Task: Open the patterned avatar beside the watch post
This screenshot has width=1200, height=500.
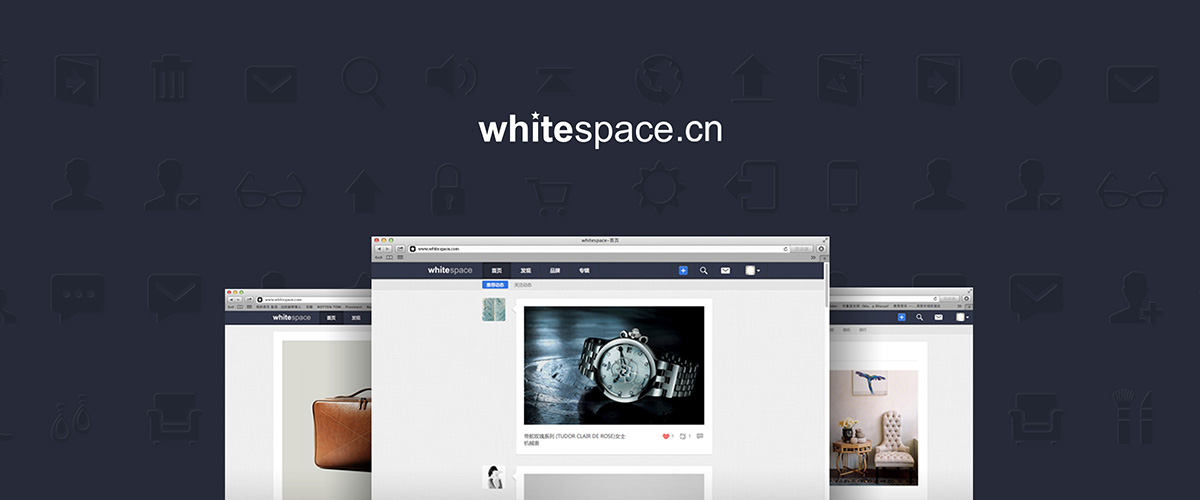Action: (x=493, y=309)
